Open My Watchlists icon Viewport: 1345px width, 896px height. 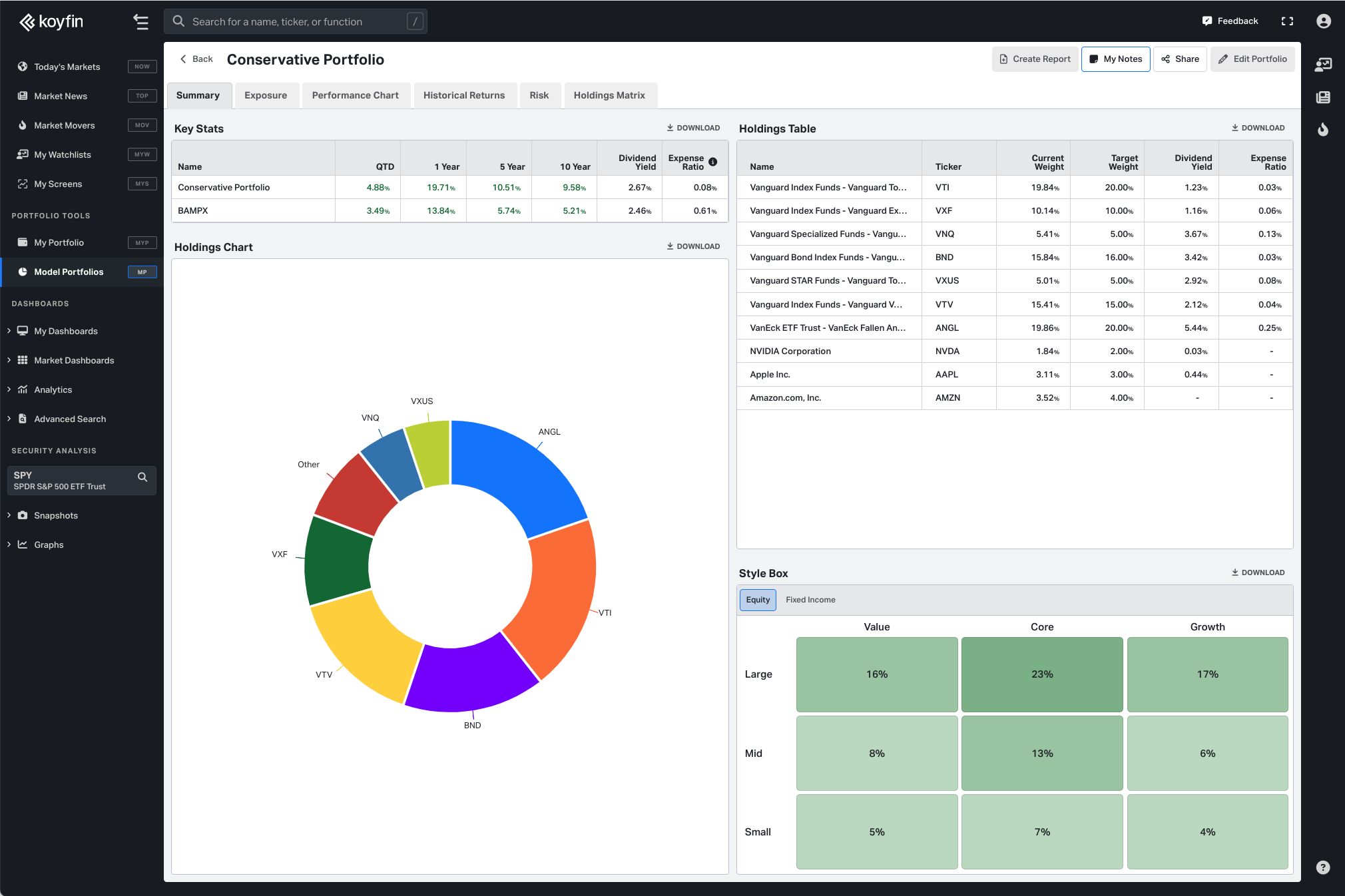[x=23, y=154]
